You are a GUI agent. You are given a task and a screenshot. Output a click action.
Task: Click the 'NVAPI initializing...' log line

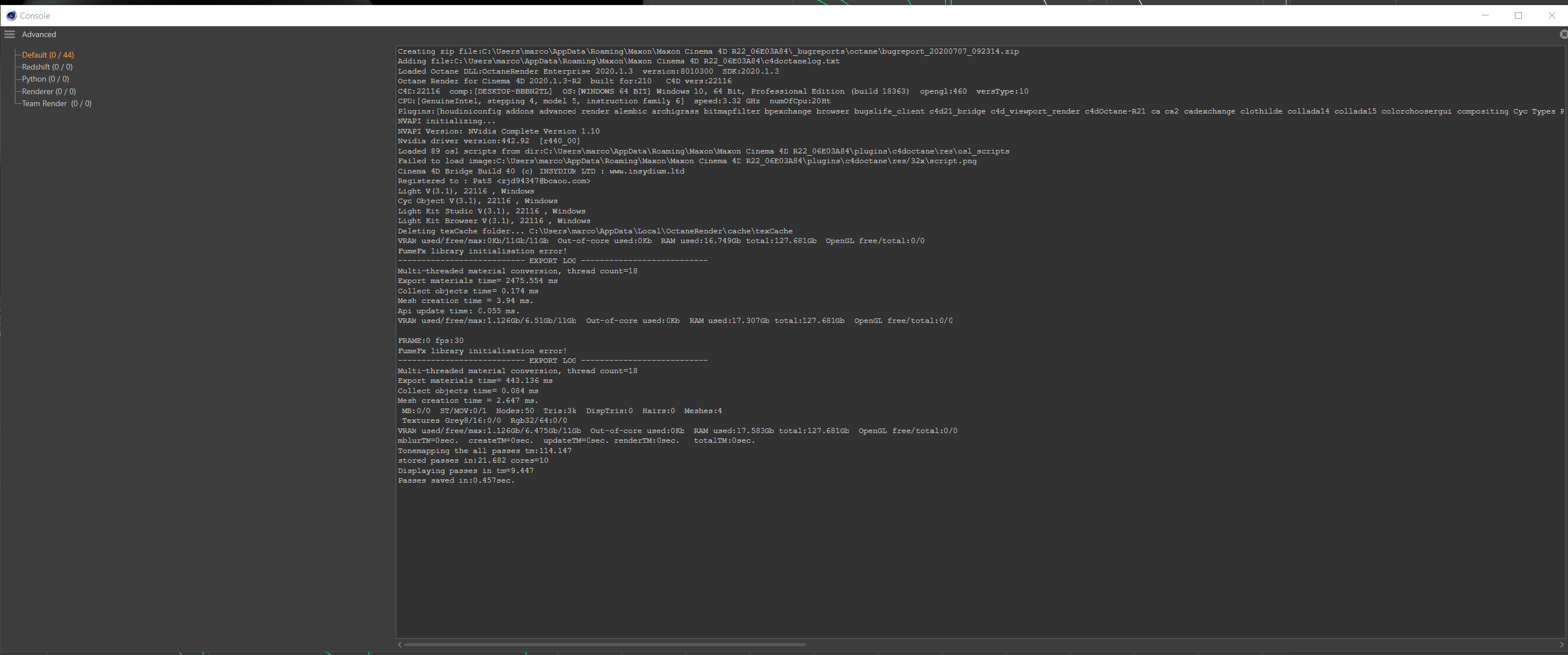(446, 121)
